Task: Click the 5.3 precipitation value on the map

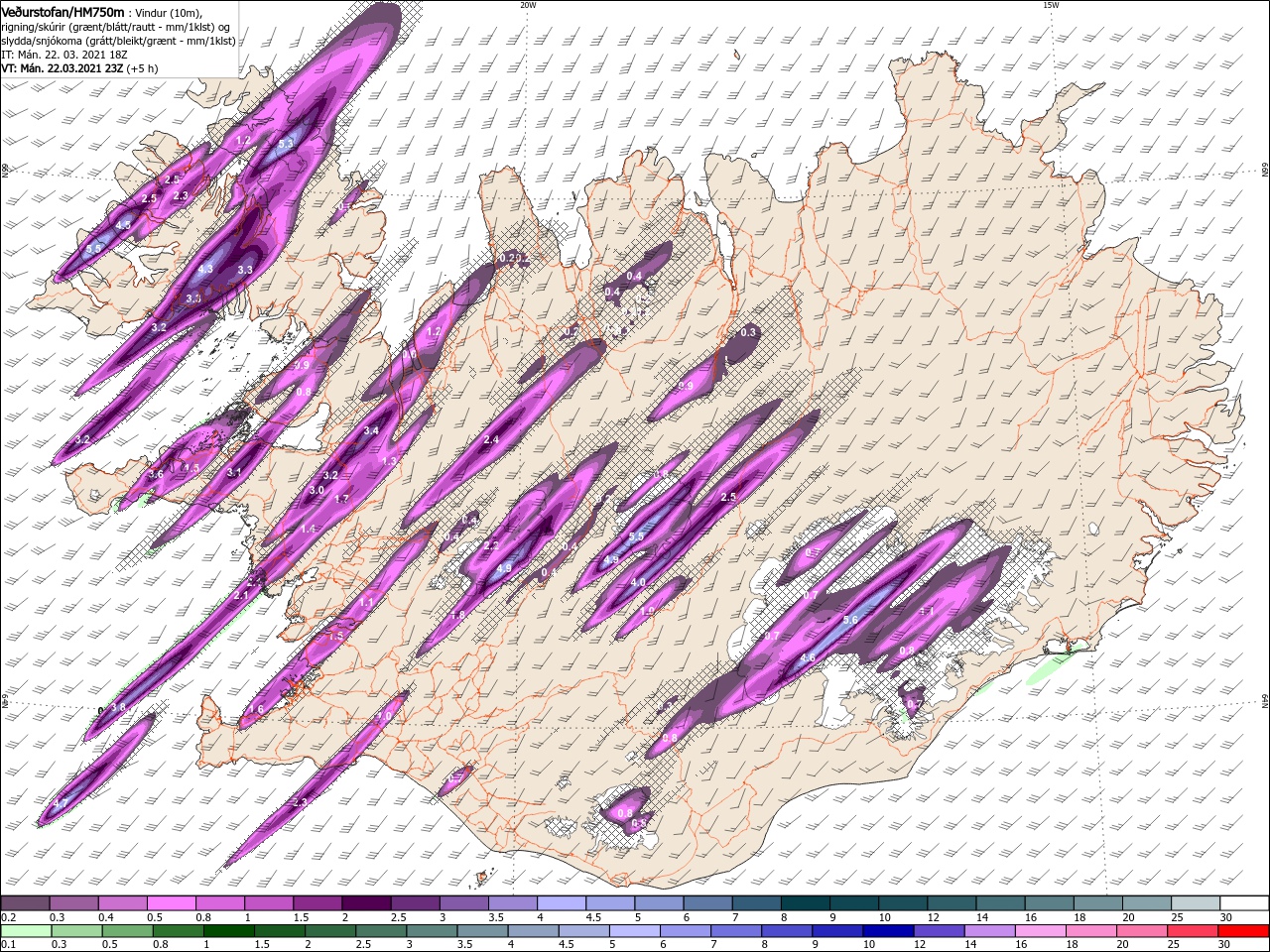Action: 286,144
